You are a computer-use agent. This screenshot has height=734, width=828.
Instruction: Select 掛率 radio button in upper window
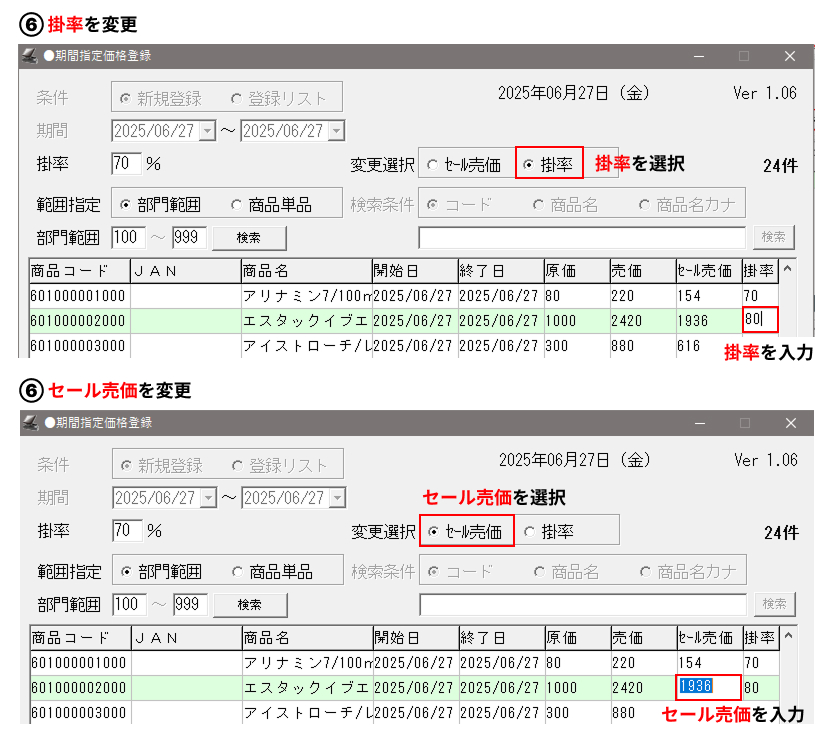pyautogui.click(x=528, y=164)
